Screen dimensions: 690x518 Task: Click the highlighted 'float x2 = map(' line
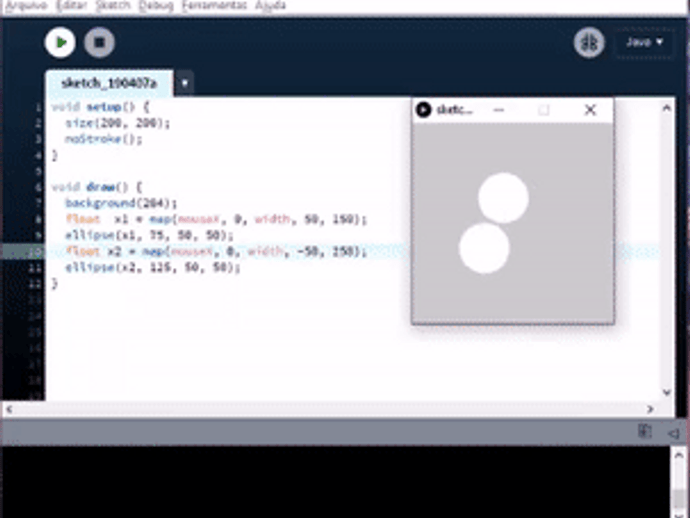216,251
